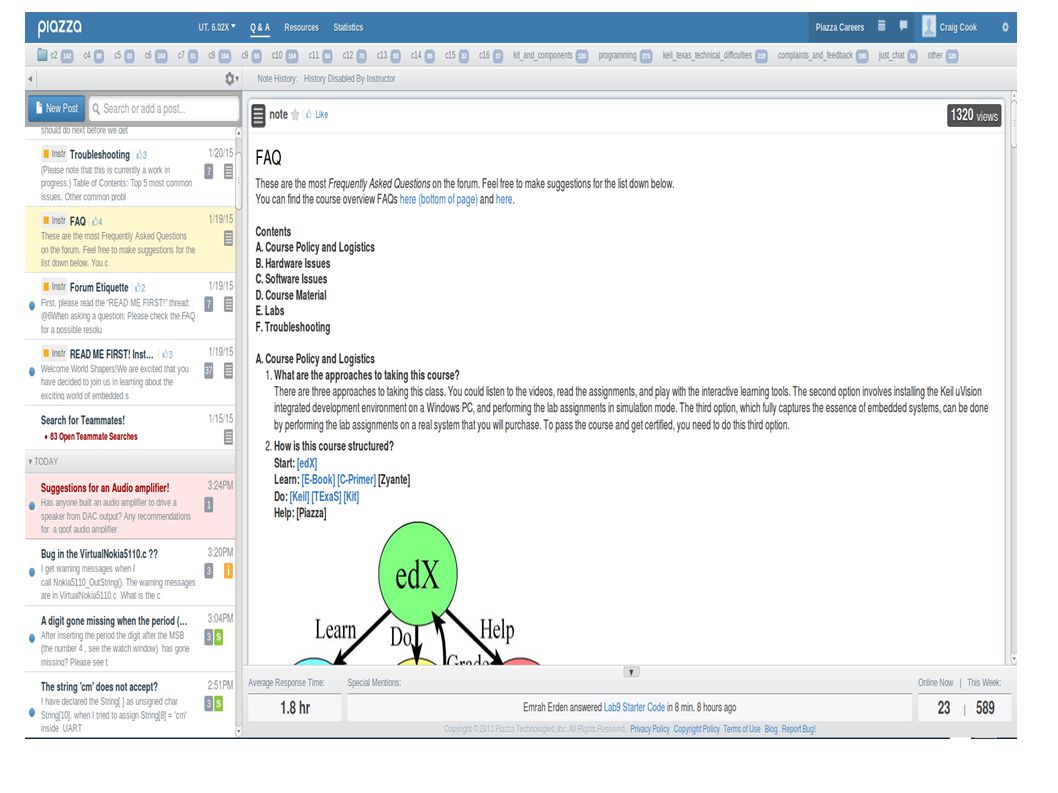The image size is (1058, 793).
Task: Open the [edX] link
Action: coord(307,463)
